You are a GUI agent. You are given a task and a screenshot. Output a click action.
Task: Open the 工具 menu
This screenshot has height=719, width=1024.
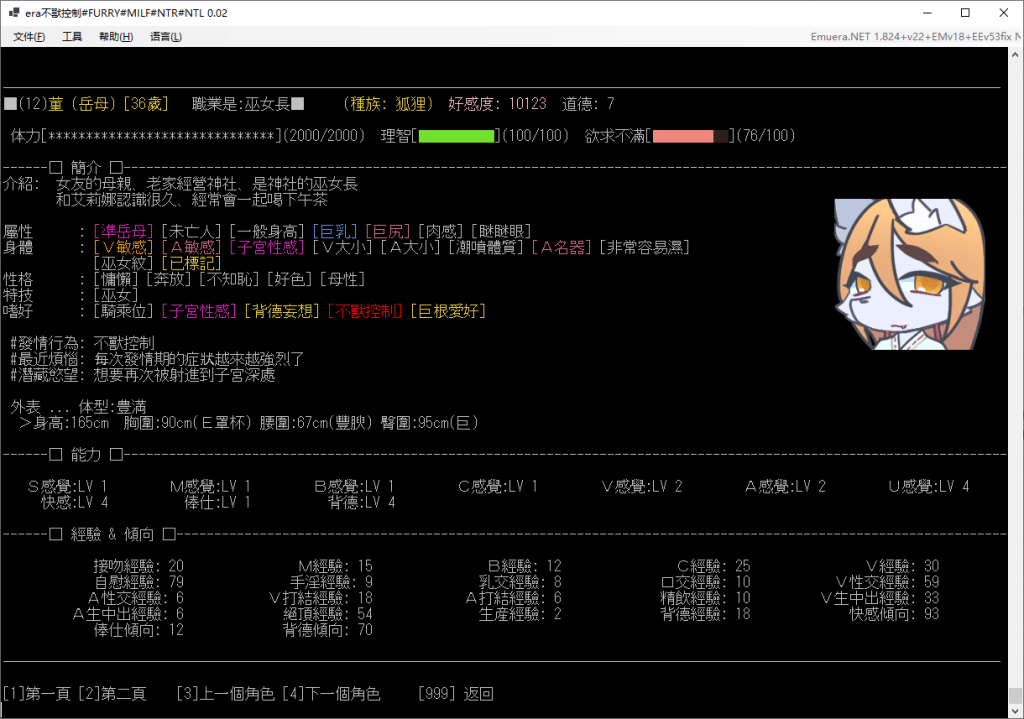tap(72, 37)
